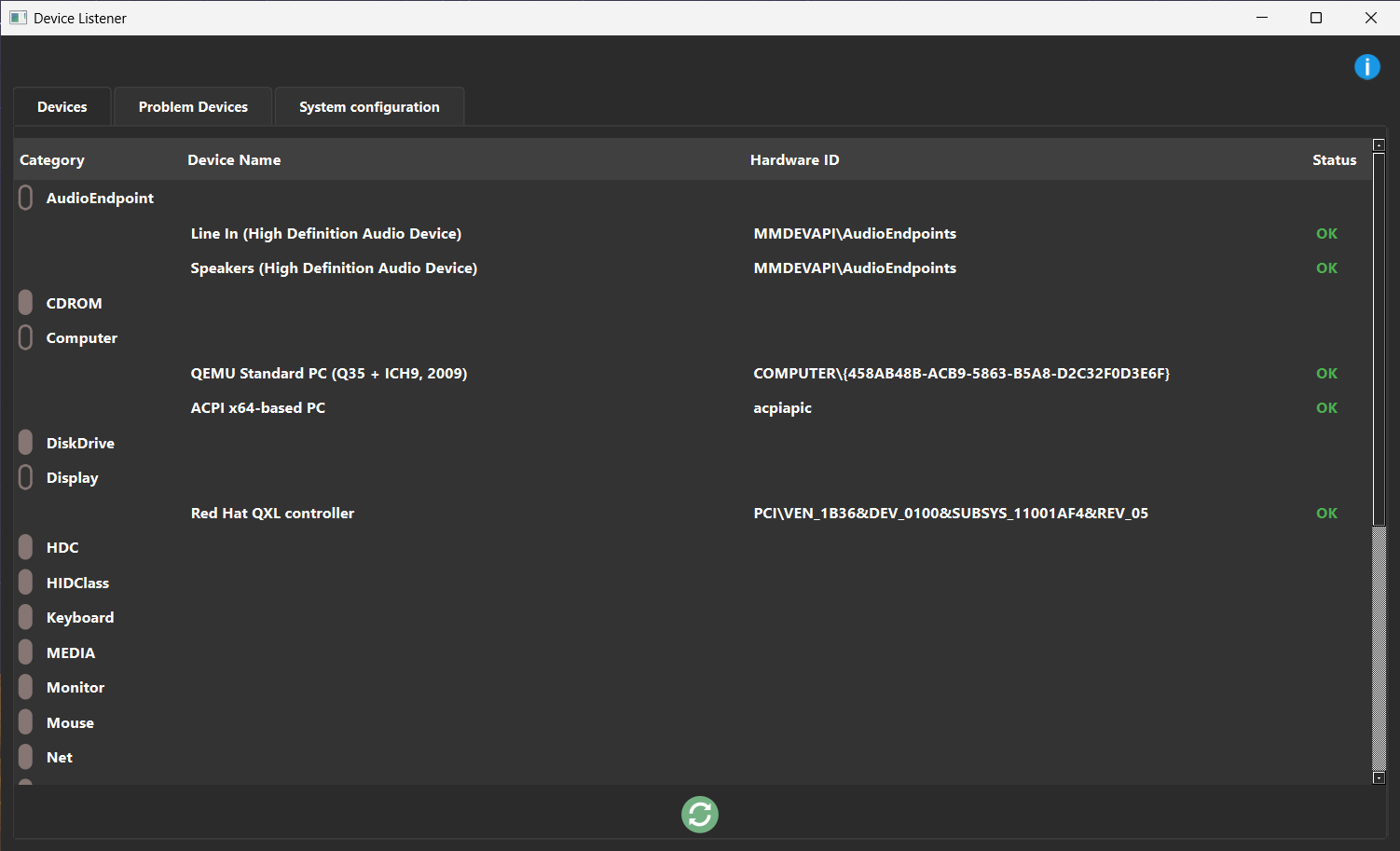Click the vertical scrollbar thumb
This screenshot has height=851, width=1400.
click(x=1379, y=336)
